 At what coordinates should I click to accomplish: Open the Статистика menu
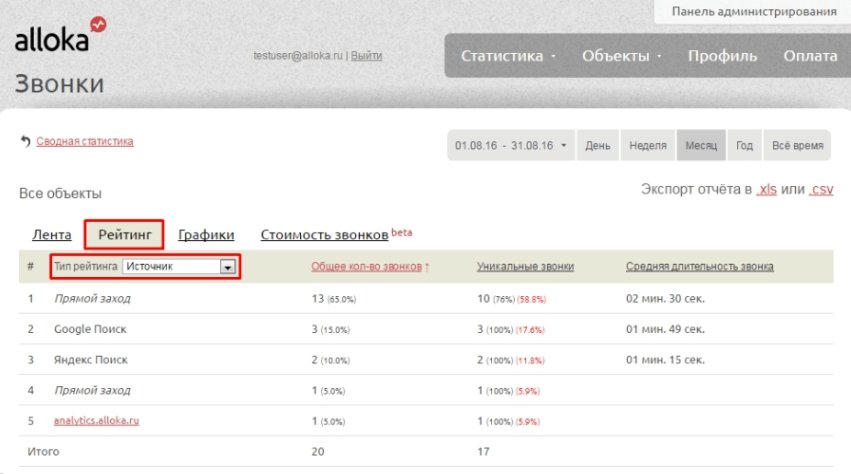(x=508, y=56)
